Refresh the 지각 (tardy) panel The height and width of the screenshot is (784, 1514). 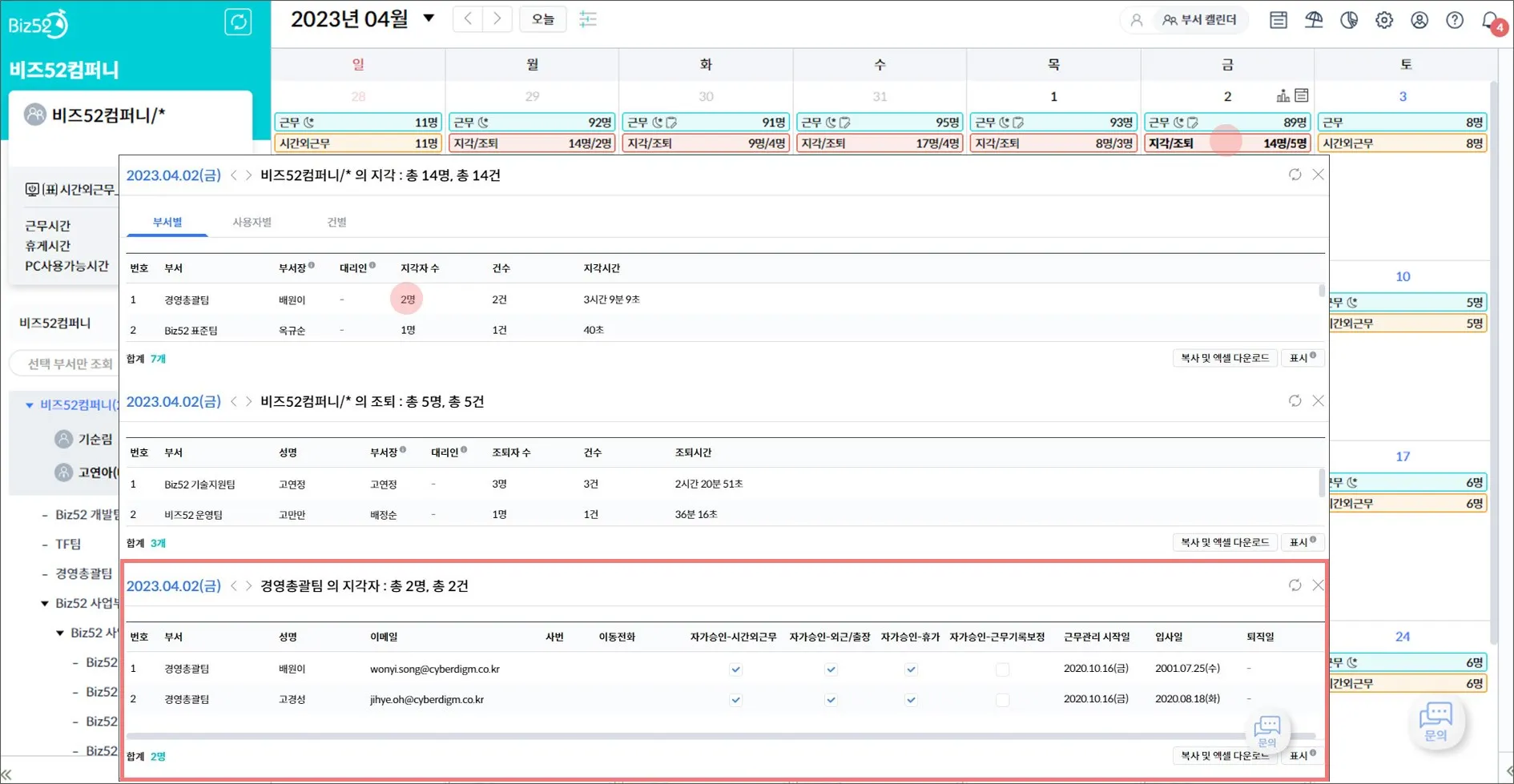[x=1295, y=175]
